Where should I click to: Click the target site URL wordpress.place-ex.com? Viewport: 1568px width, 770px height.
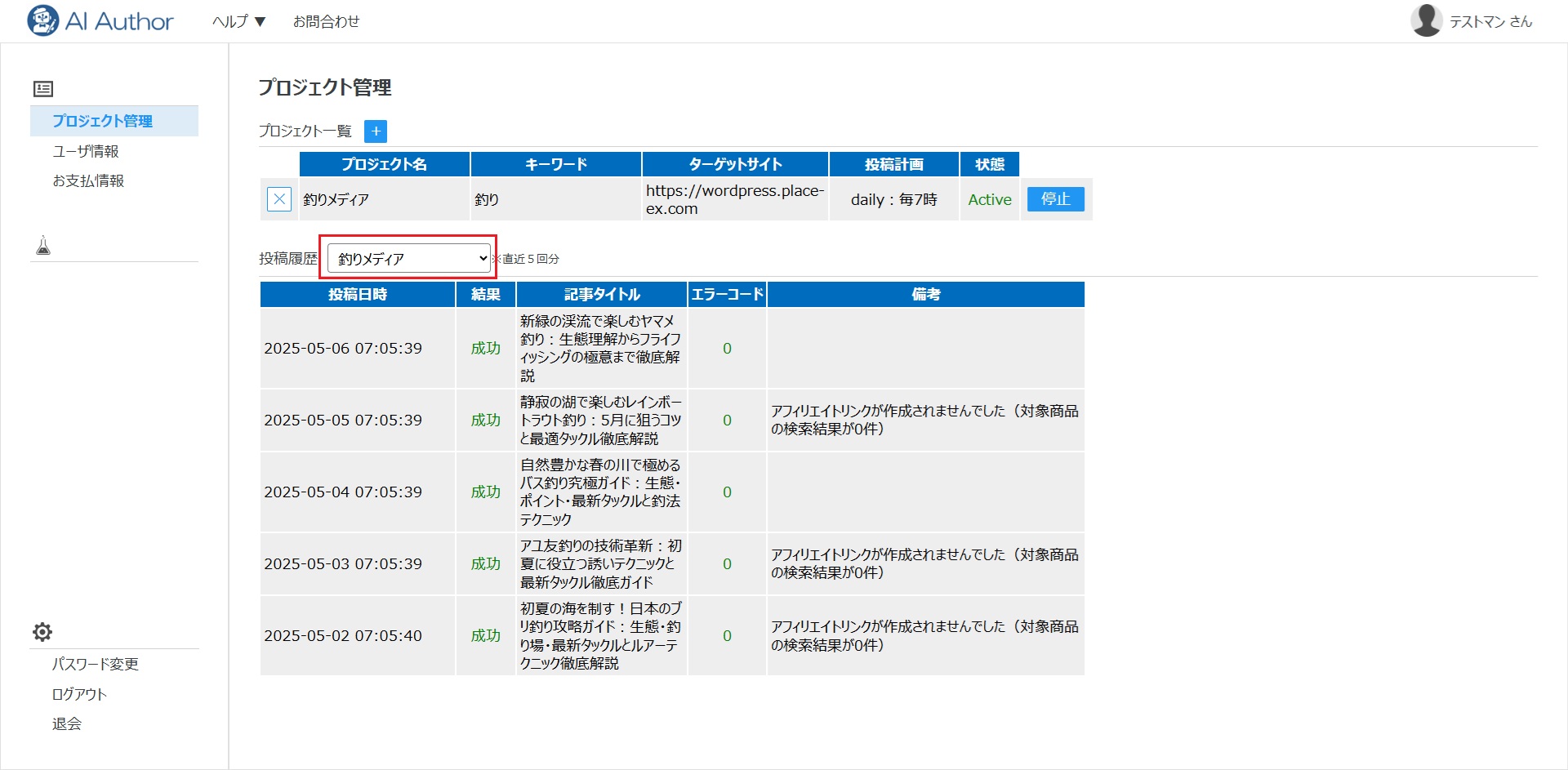734,199
